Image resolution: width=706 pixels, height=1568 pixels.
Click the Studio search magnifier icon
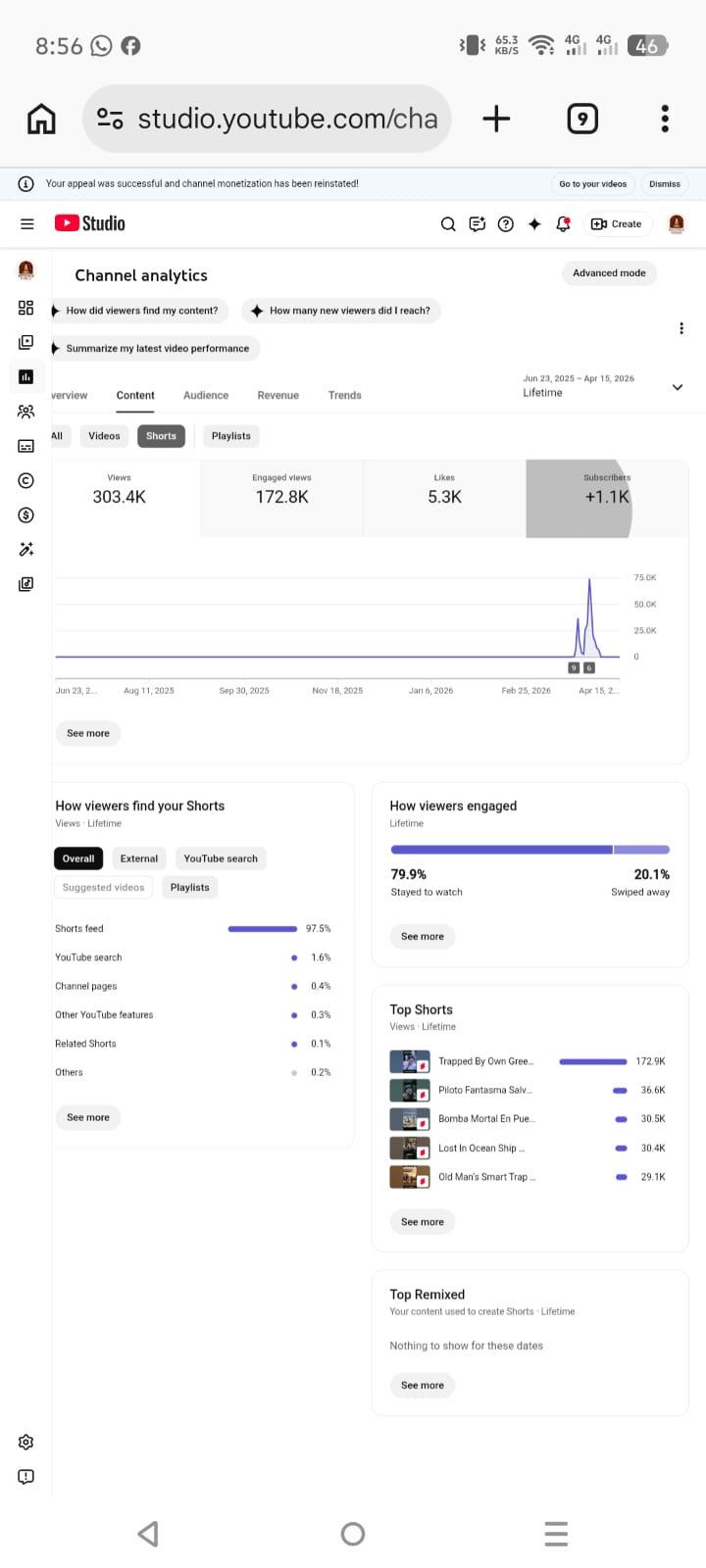tap(448, 224)
